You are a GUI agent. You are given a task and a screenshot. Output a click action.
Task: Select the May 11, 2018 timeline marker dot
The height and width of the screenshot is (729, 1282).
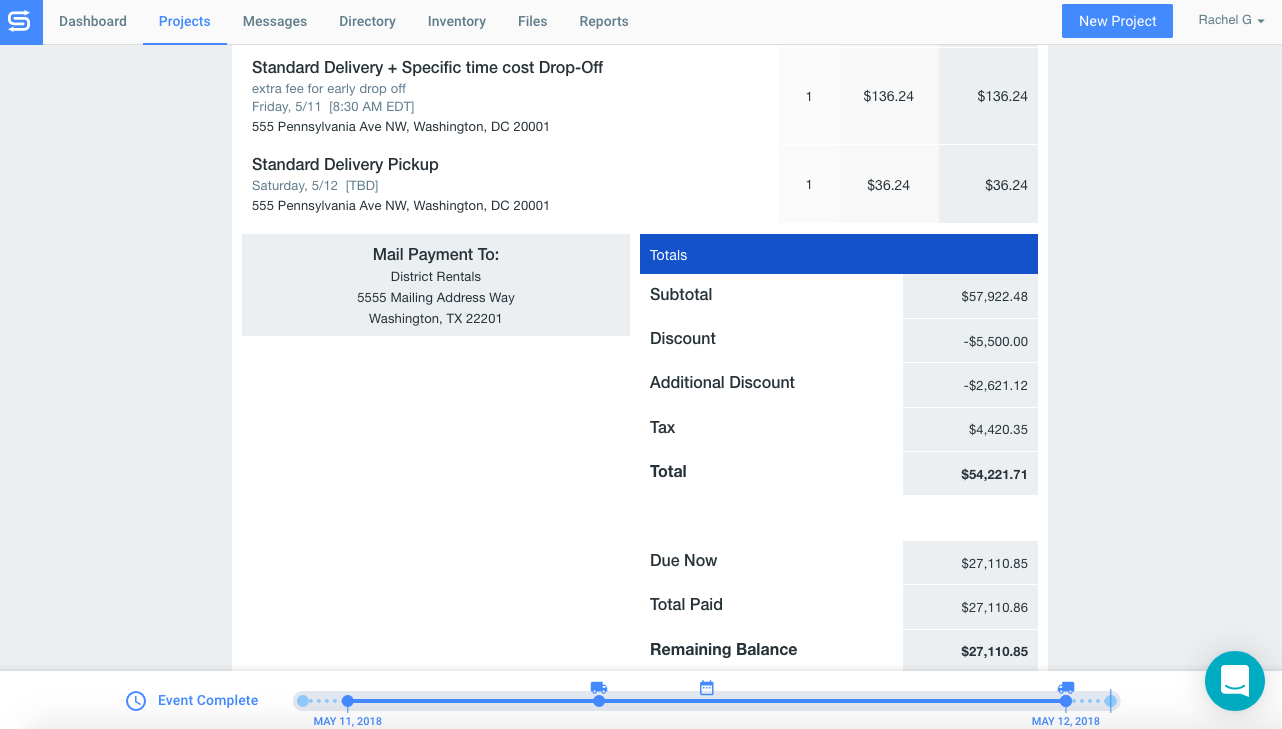pos(347,701)
